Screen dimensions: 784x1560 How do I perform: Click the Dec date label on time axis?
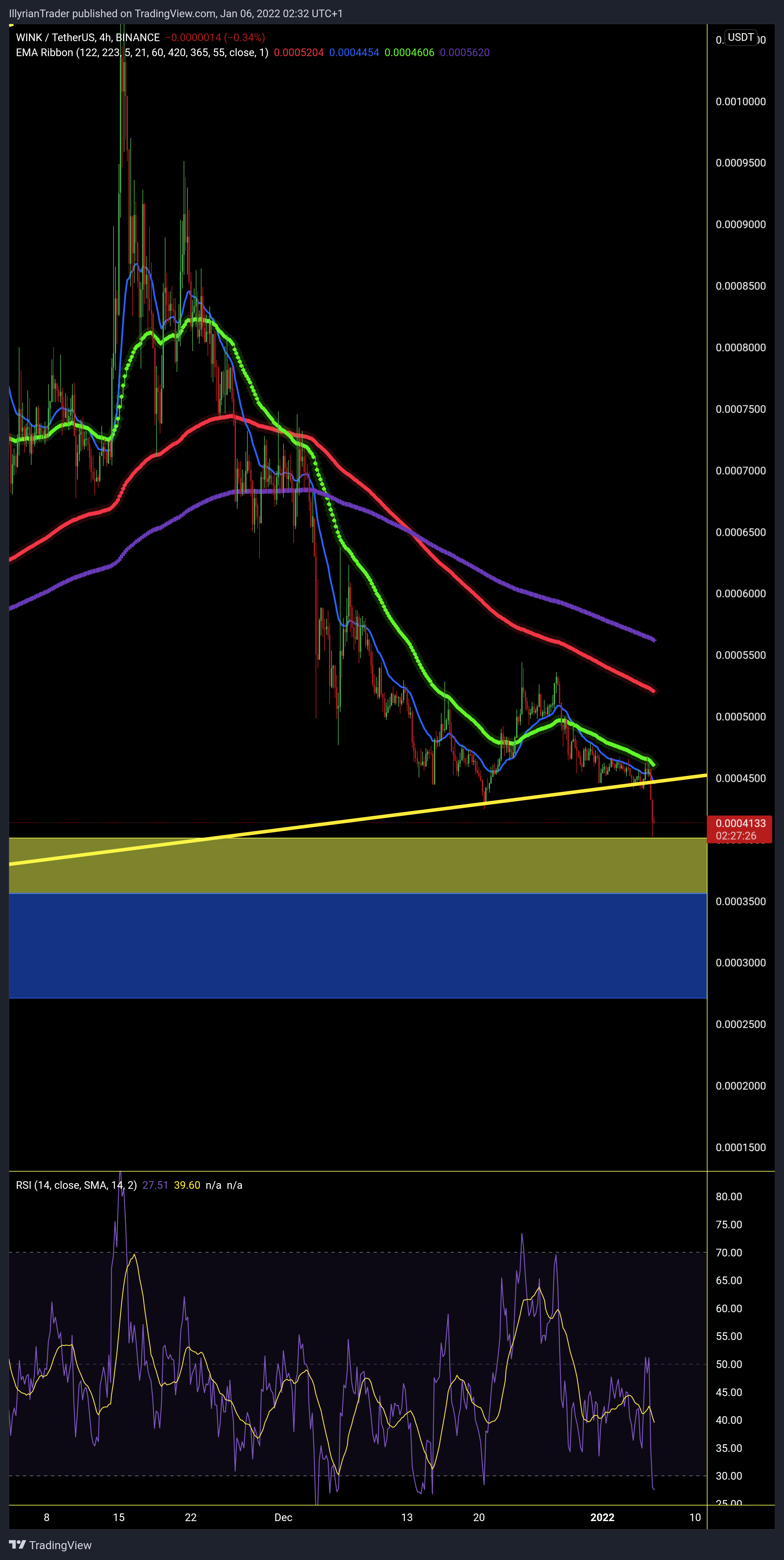[x=283, y=1517]
